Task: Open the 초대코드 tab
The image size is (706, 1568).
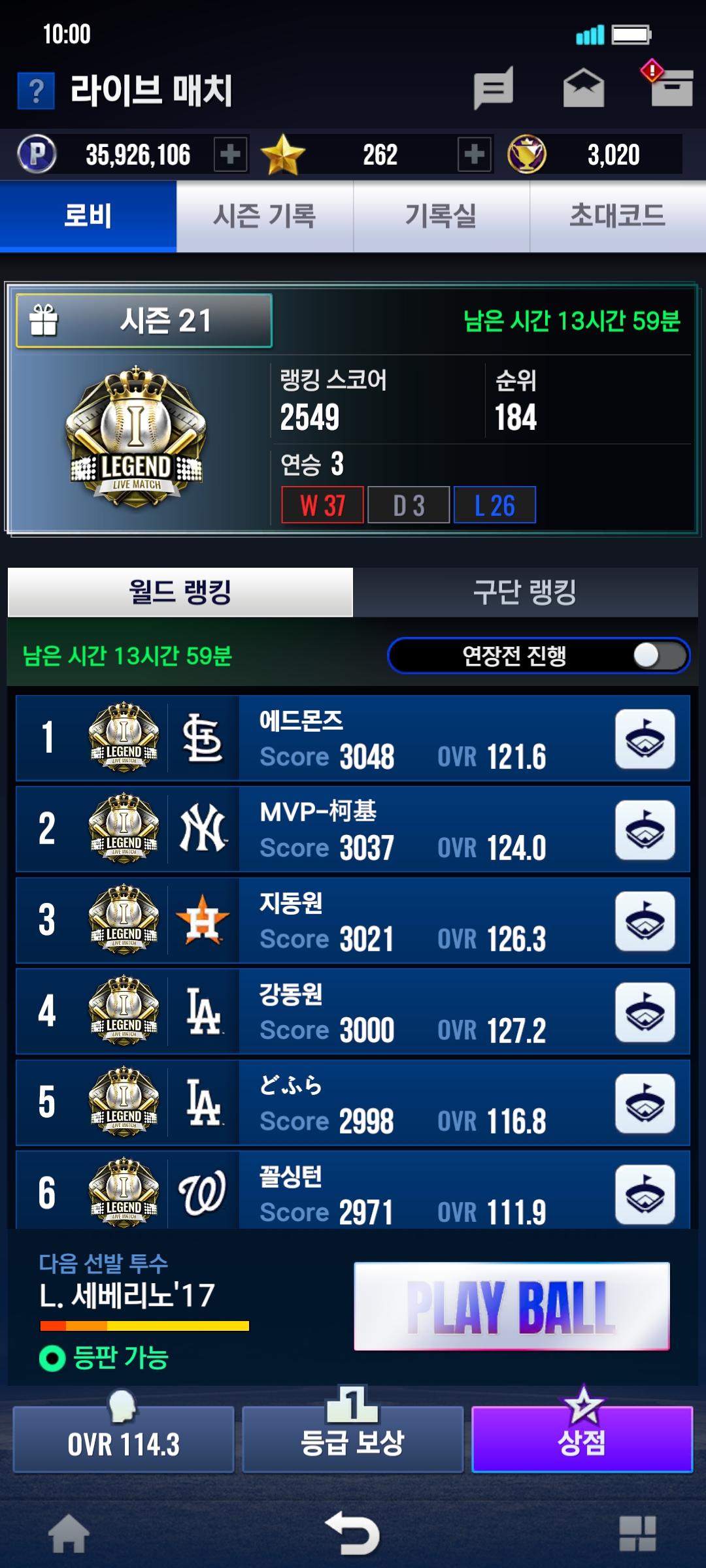Action: [x=618, y=216]
